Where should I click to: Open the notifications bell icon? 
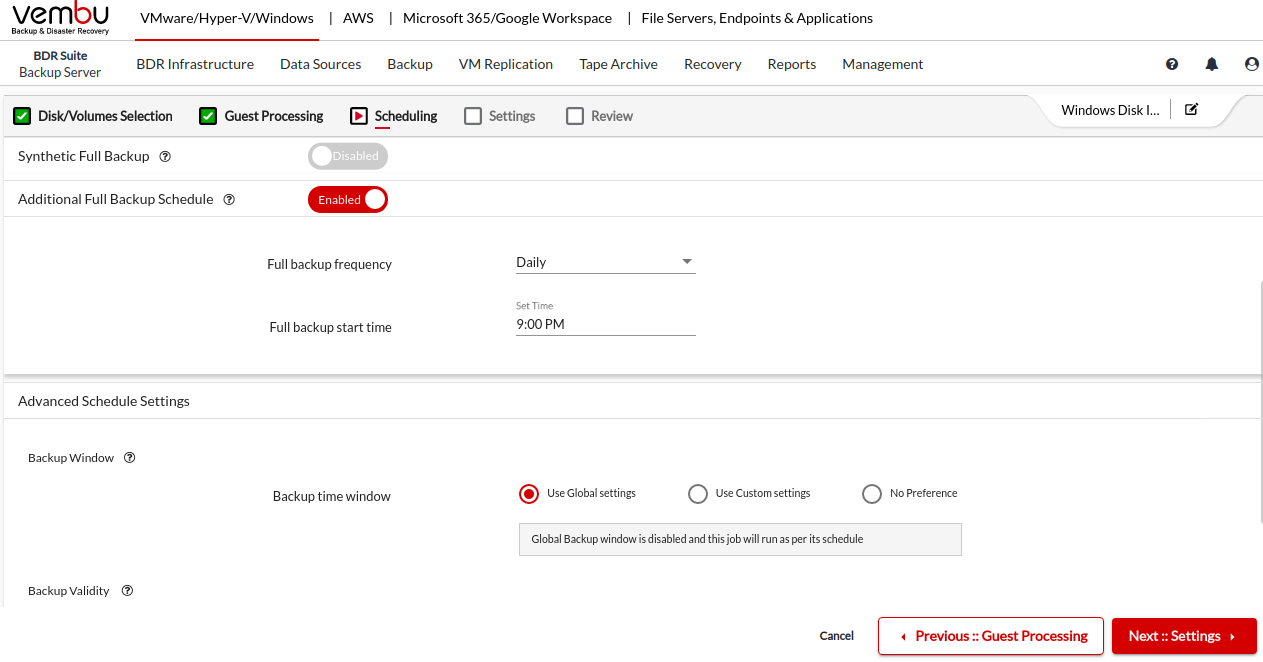coord(1212,64)
